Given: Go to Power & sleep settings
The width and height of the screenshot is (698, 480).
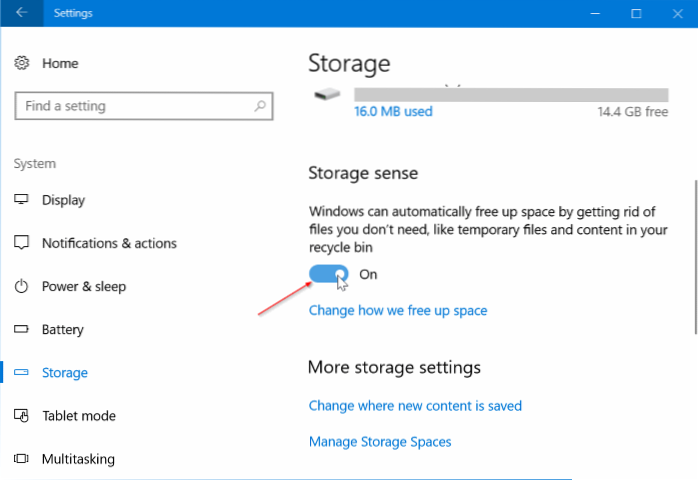Looking at the screenshot, I should coord(84,286).
